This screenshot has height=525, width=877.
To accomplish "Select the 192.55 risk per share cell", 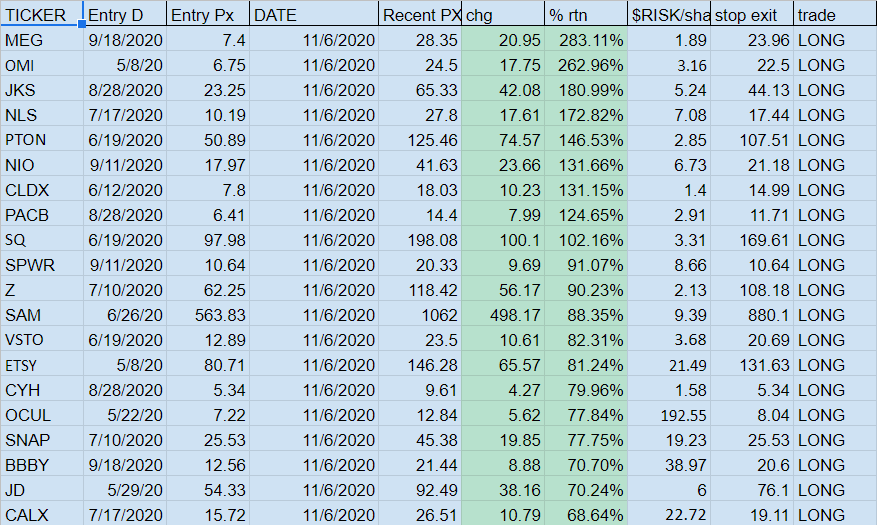I will point(669,415).
